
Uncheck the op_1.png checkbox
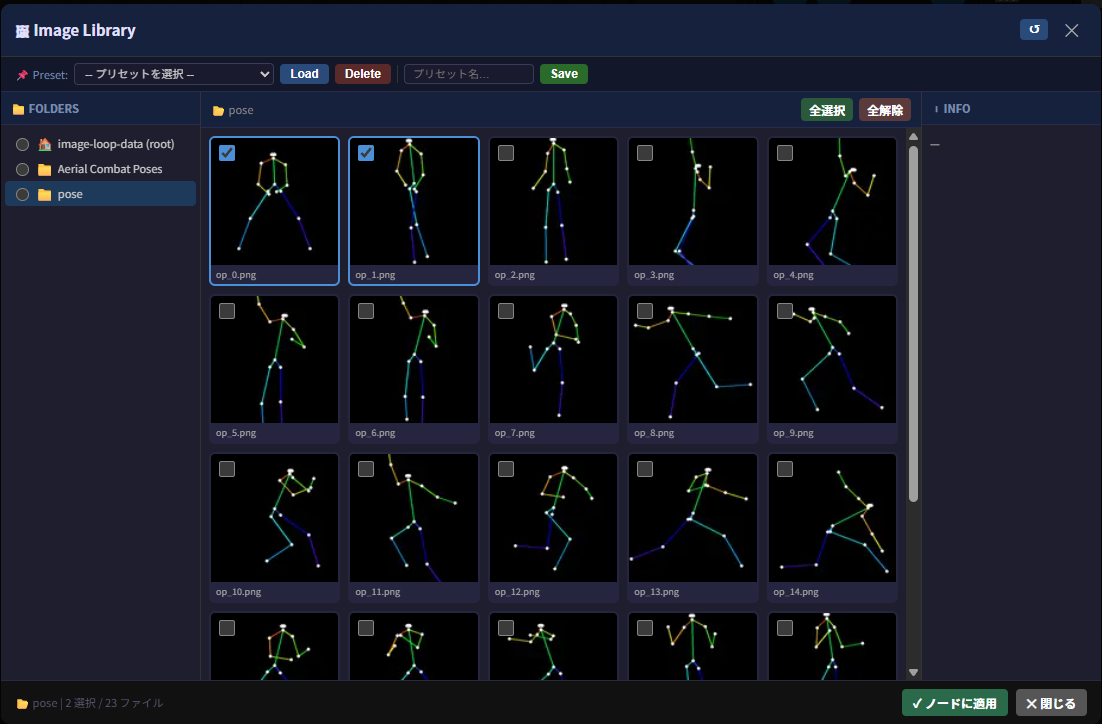pyautogui.click(x=366, y=153)
